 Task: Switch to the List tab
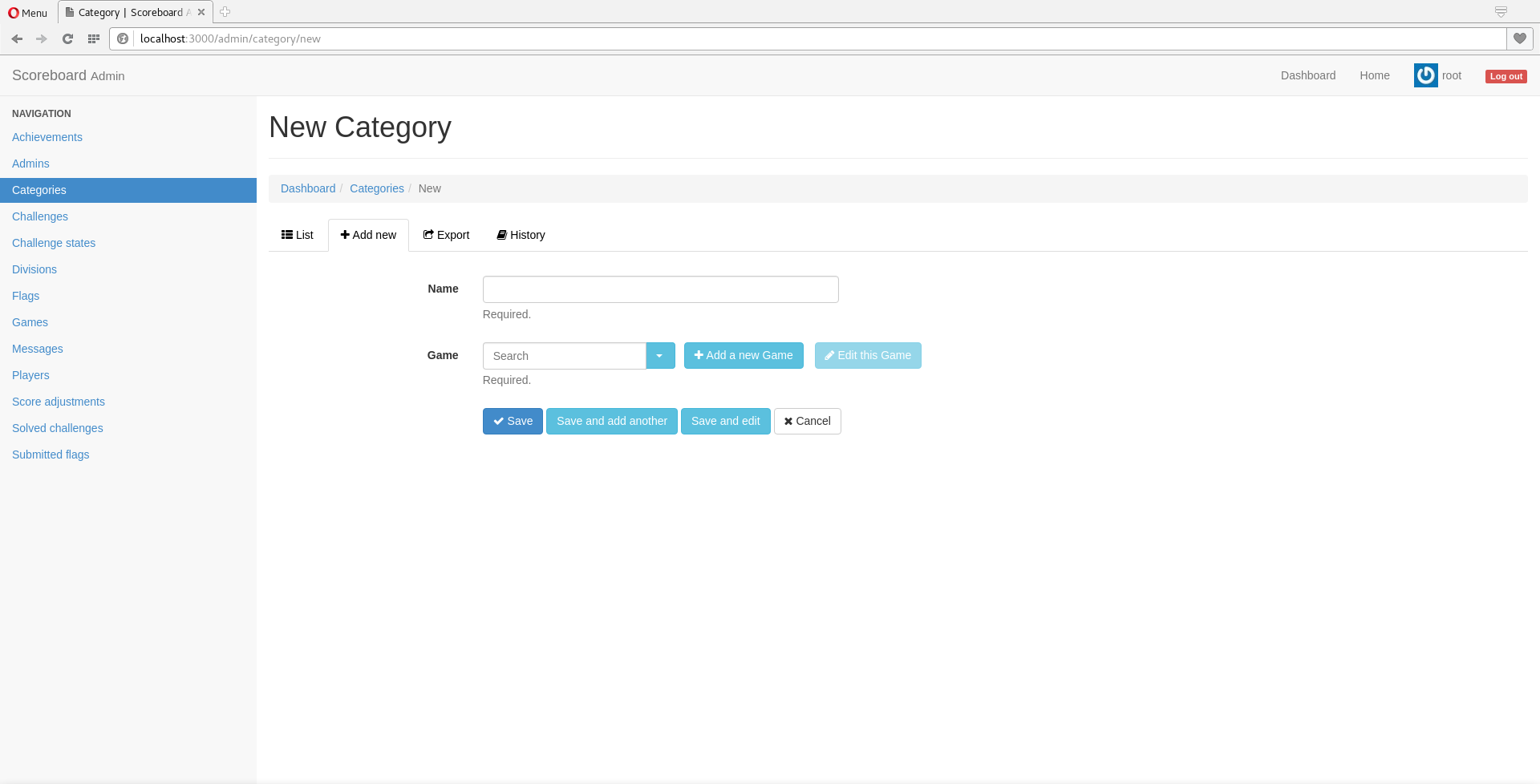click(298, 235)
